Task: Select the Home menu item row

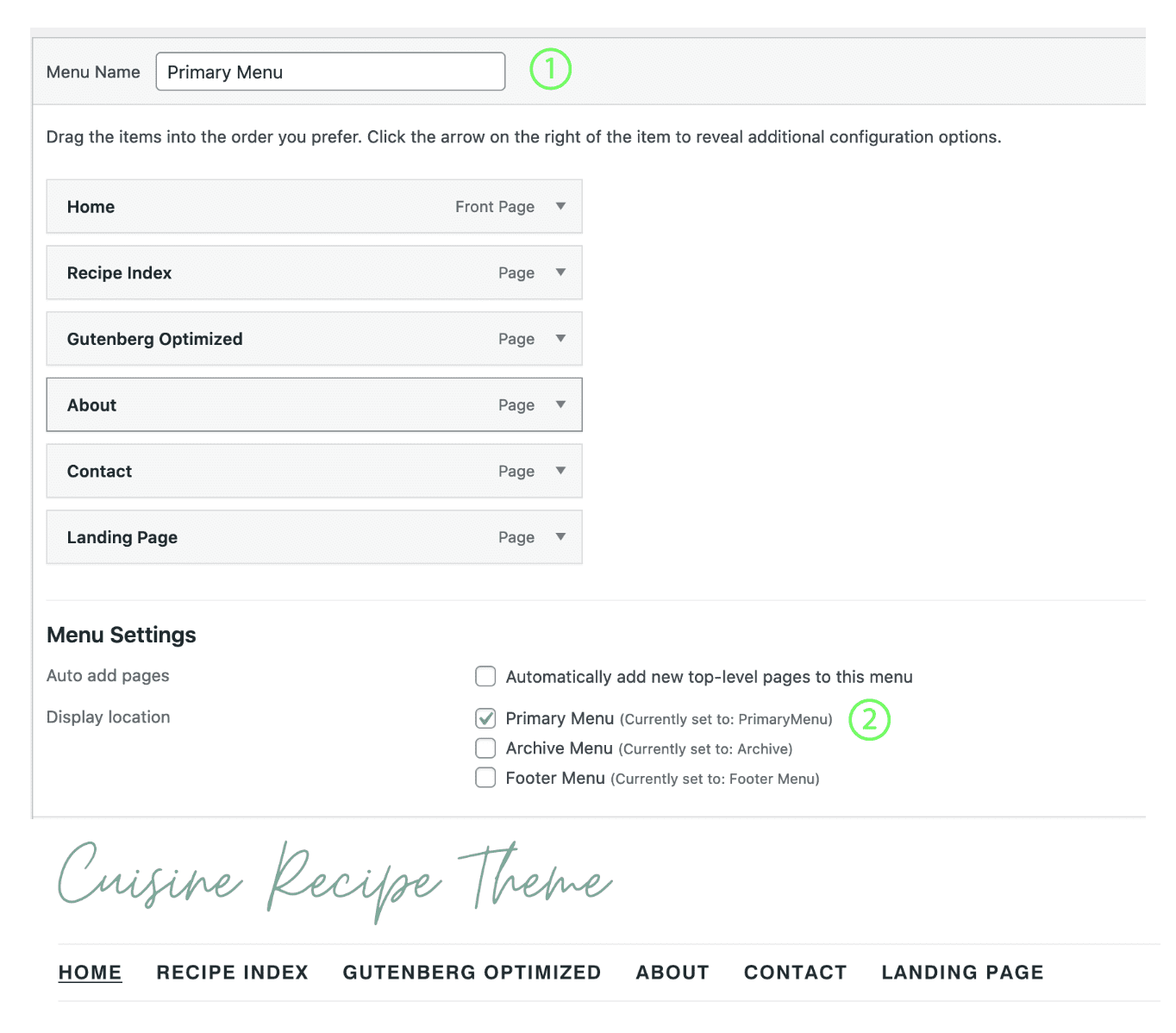Action: coord(259,206)
